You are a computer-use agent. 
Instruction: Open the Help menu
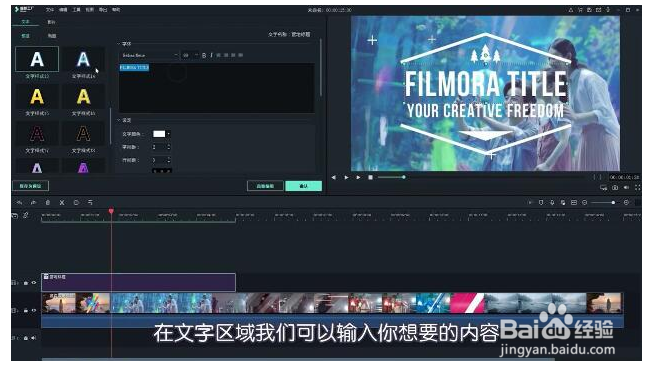point(116,10)
